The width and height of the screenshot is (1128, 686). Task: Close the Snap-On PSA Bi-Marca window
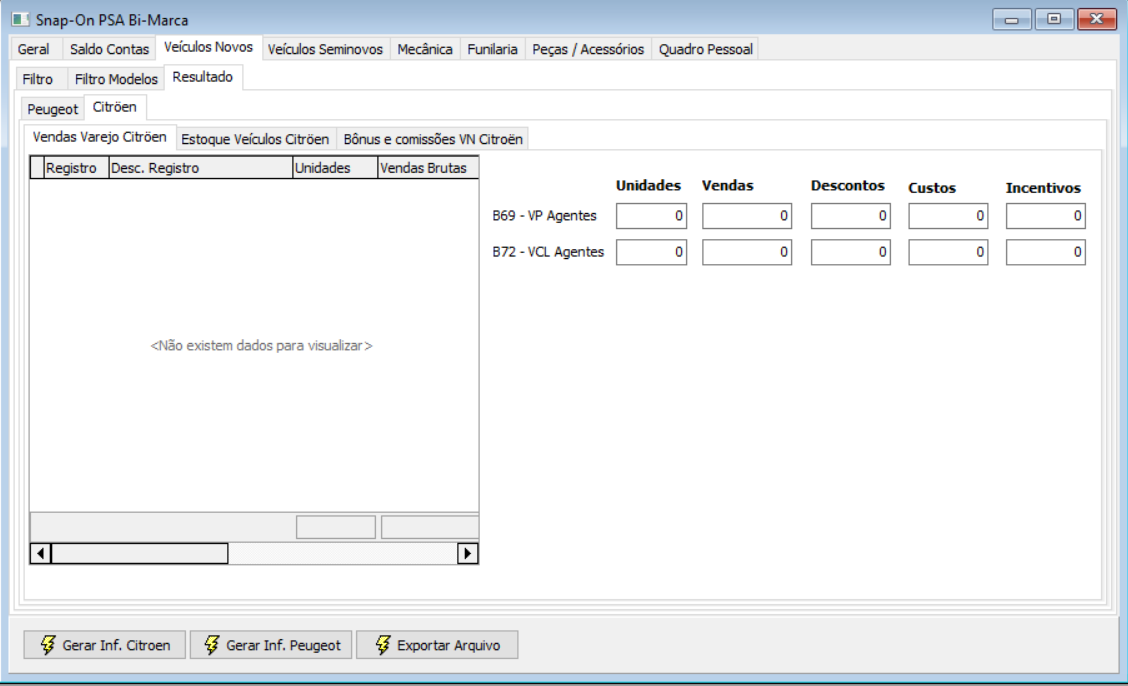point(1096,19)
